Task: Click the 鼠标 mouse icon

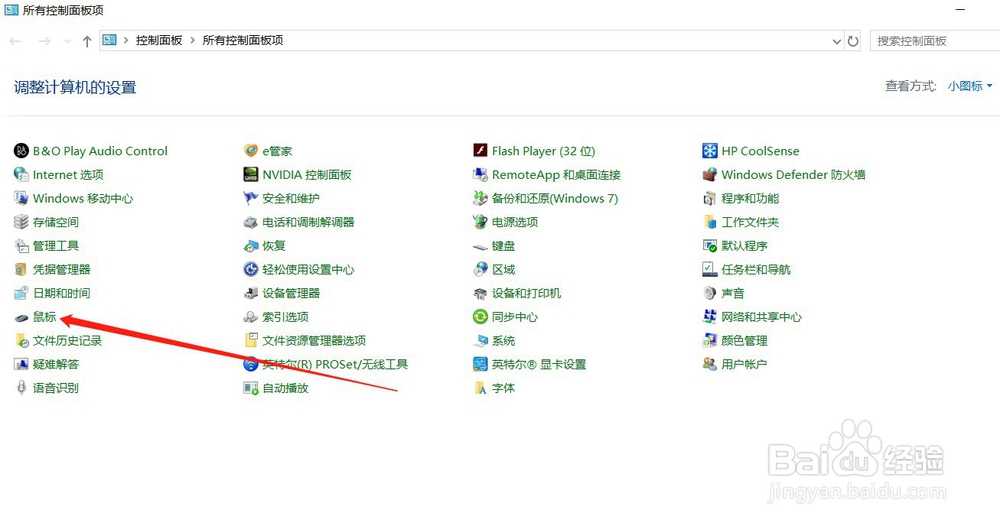Action: pyautogui.click(x=21, y=317)
